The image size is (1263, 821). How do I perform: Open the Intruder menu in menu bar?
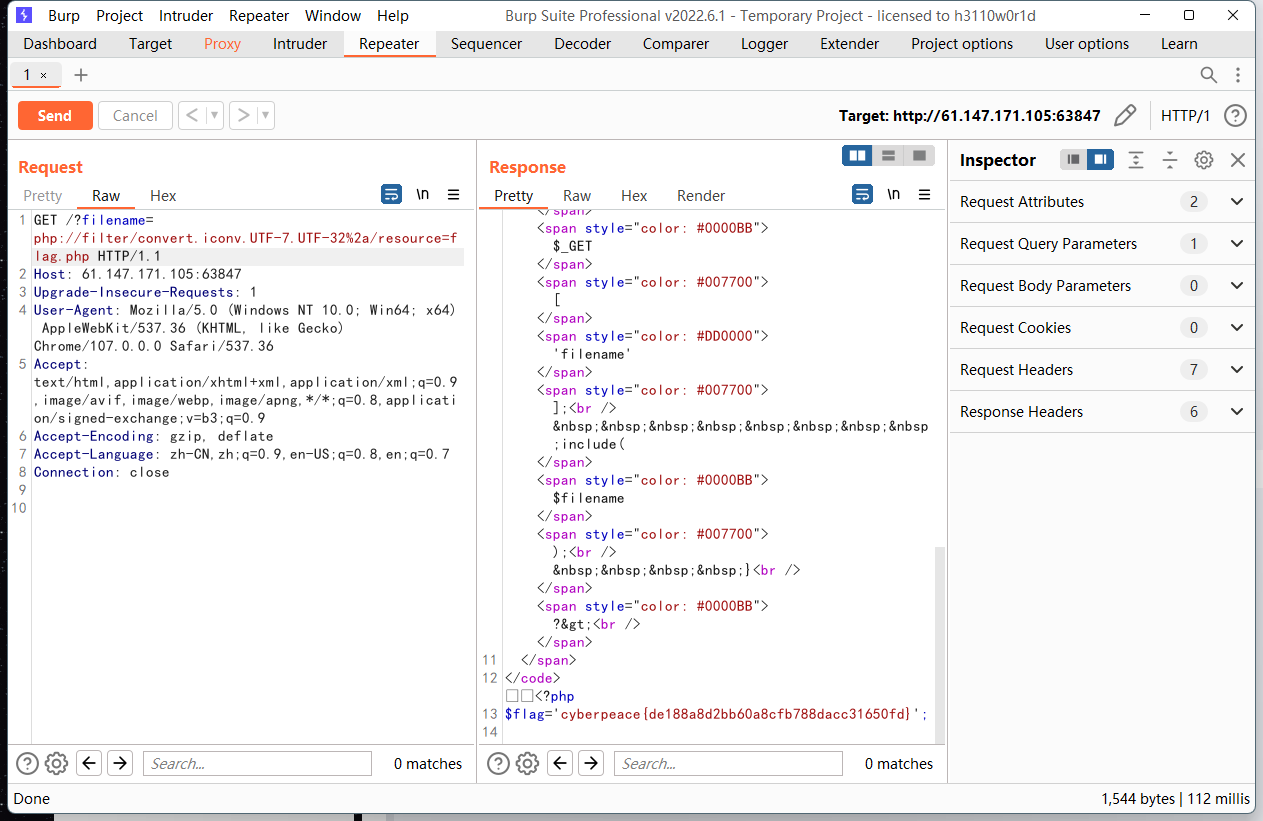tap(184, 16)
